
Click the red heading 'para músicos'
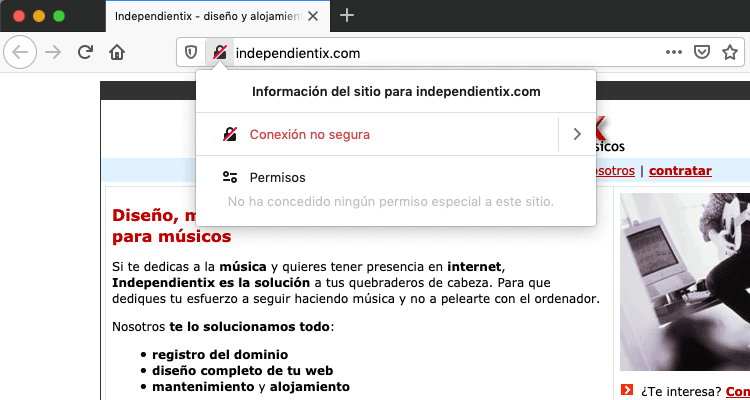pyautogui.click(x=172, y=237)
